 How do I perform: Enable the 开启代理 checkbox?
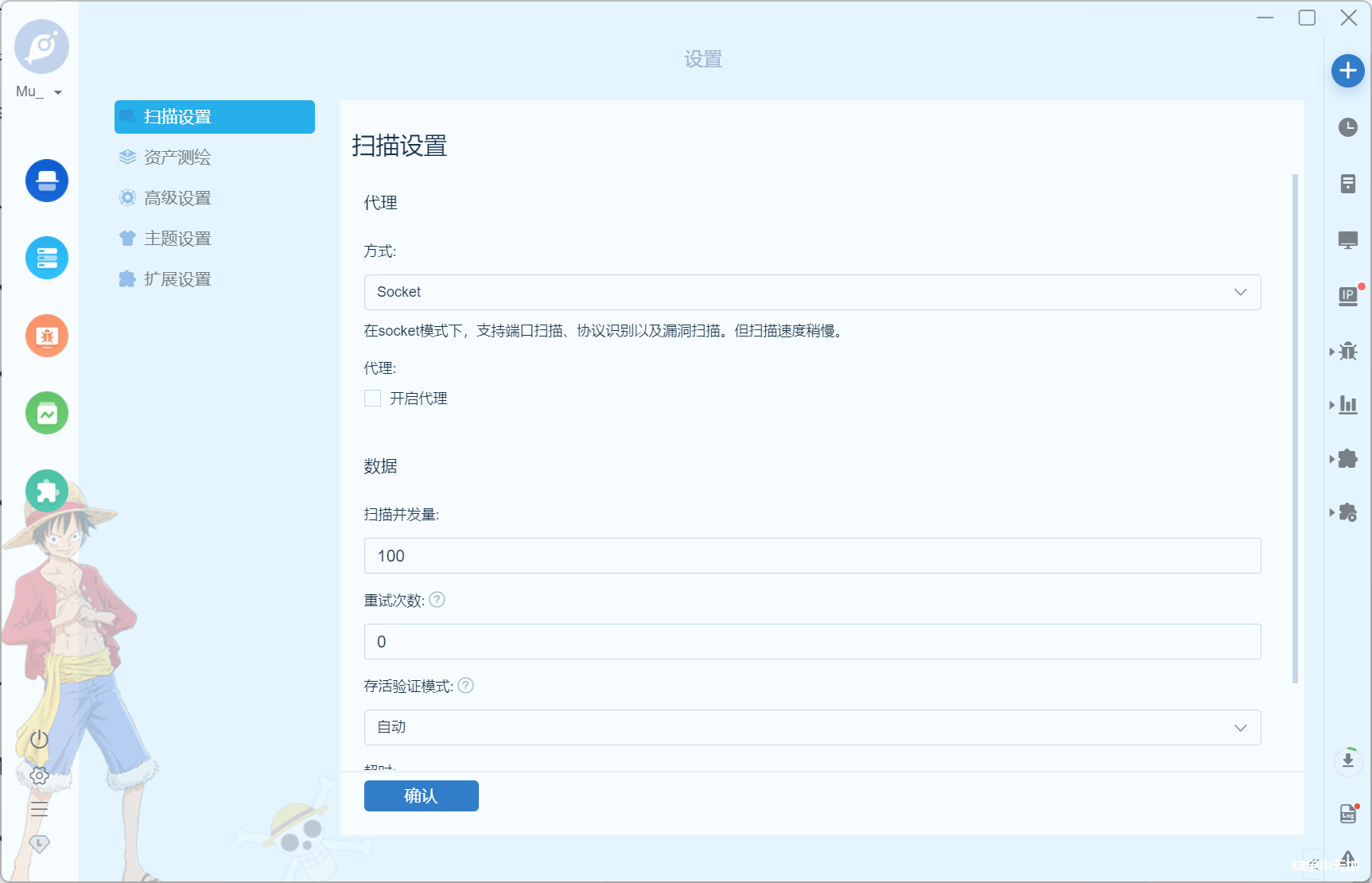372,398
